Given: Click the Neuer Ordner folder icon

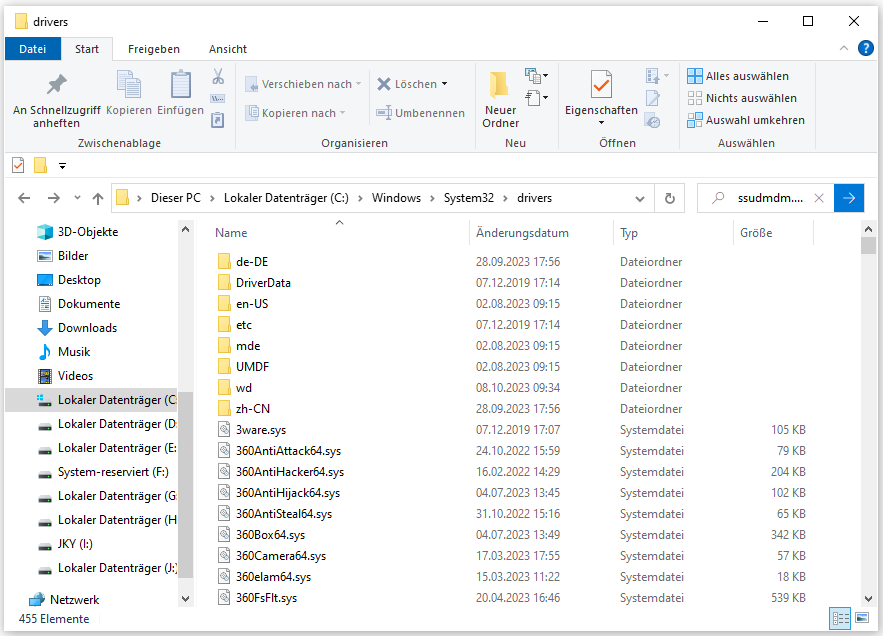Looking at the screenshot, I should pos(500,86).
